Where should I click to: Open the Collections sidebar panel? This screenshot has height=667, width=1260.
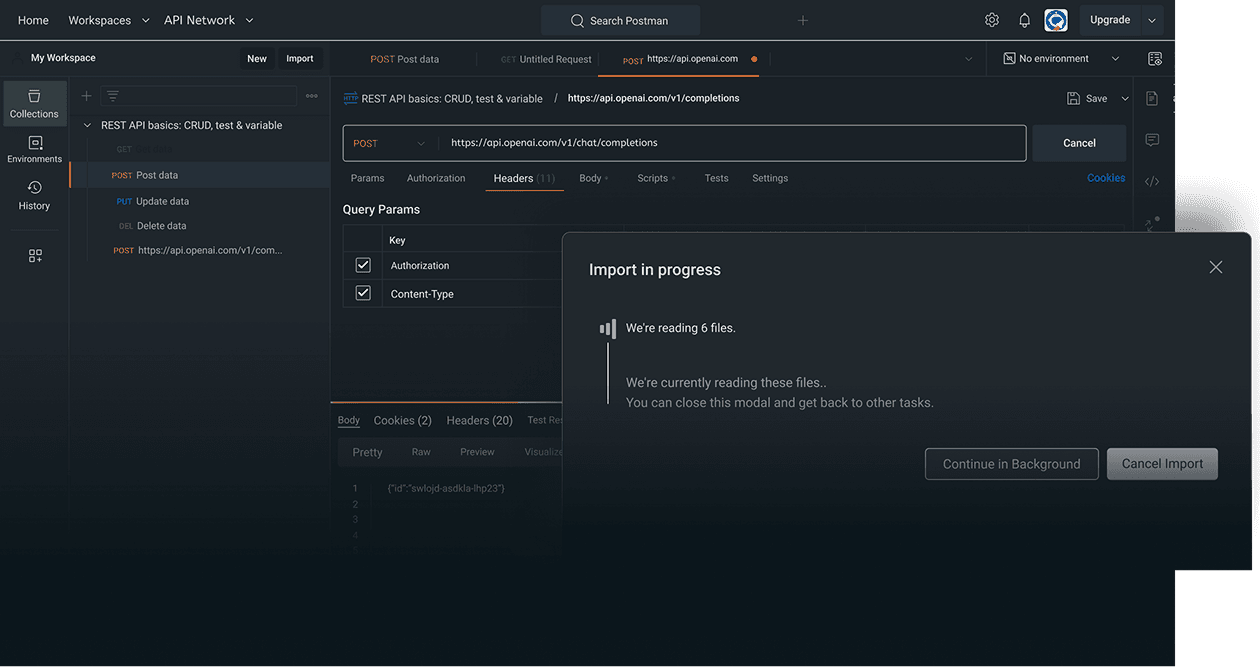[x=34, y=103]
